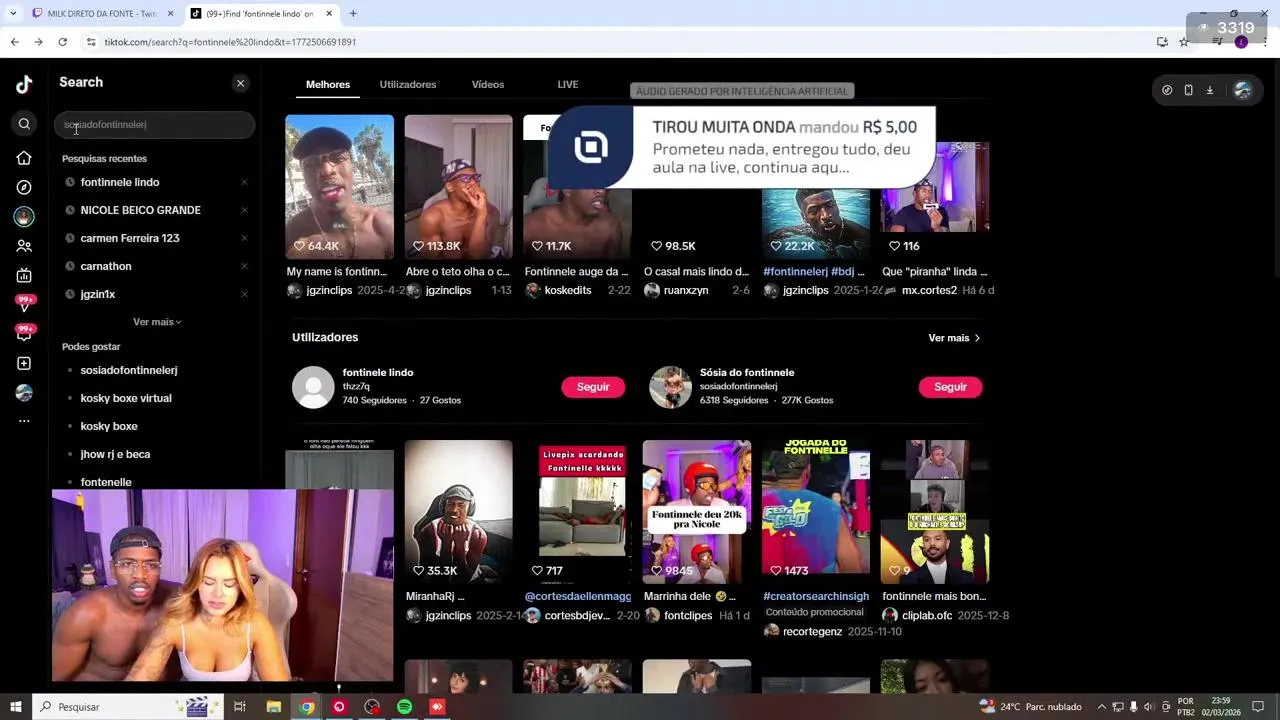Image resolution: width=1280 pixels, height=720 pixels.
Task: Show hidden system tray icons
Action: [x=1102, y=707]
